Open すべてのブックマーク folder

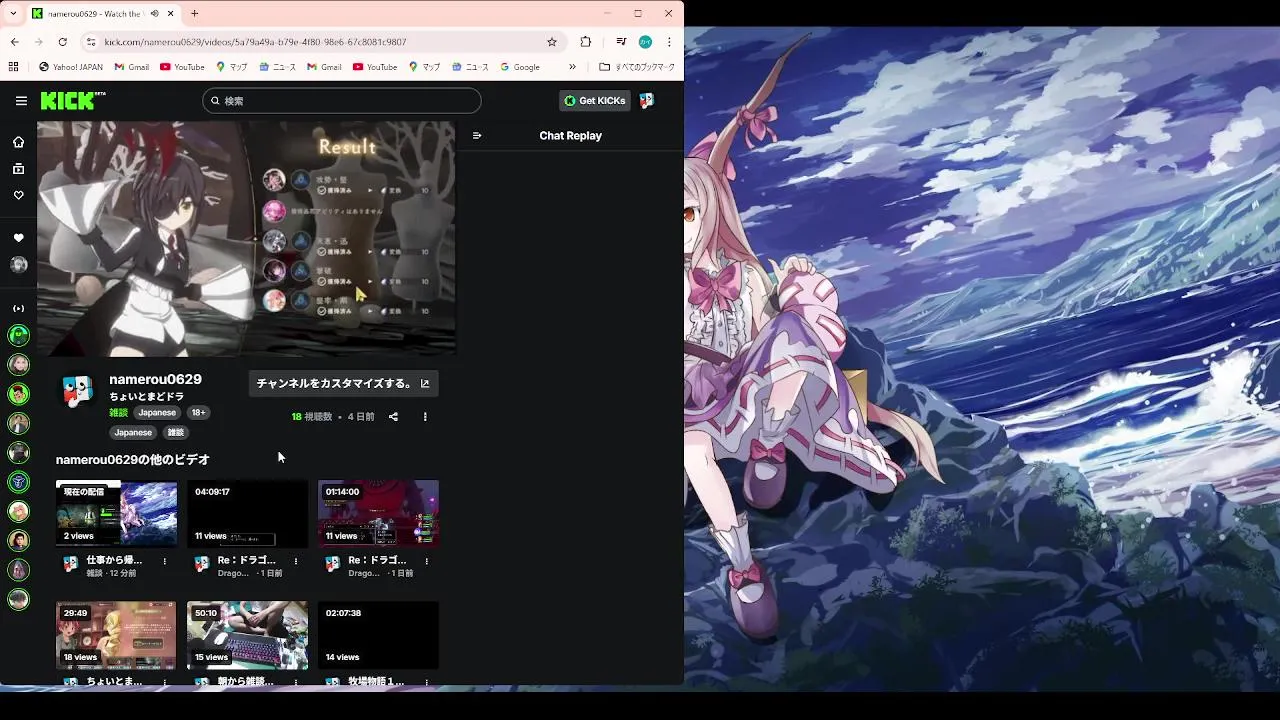coord(637,67)
